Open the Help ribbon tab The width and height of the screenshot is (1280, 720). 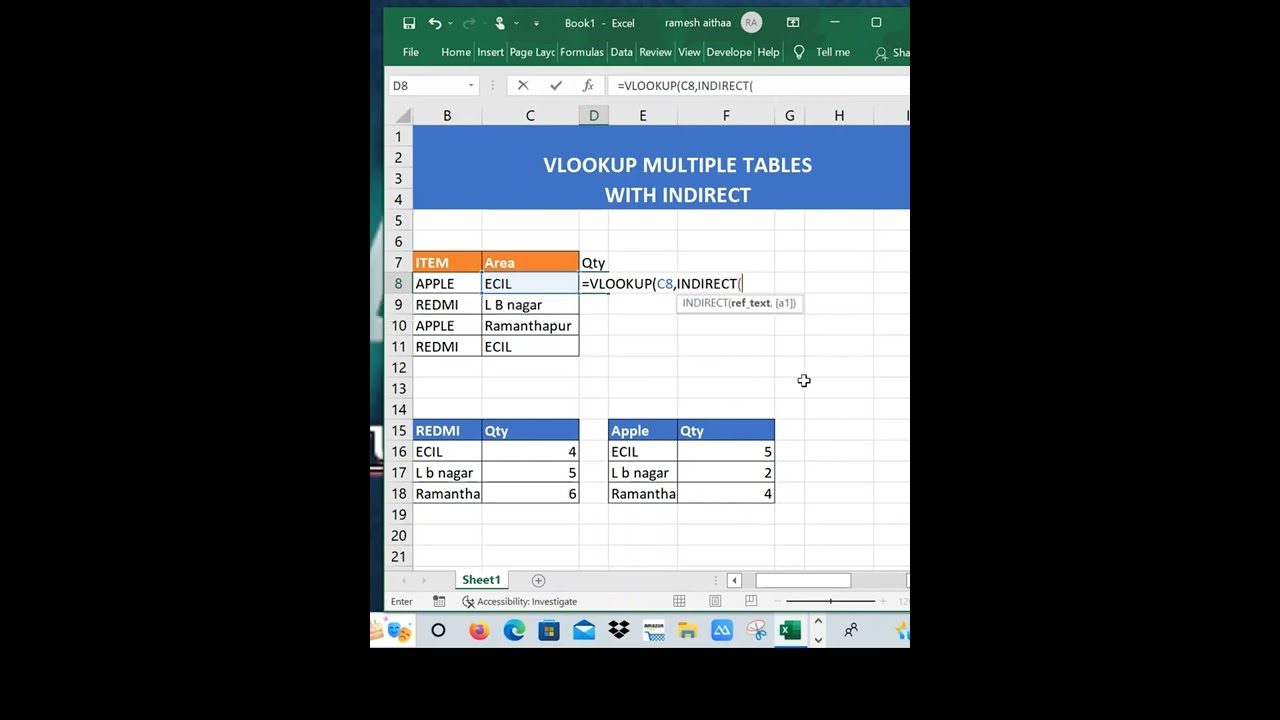(768, 52)
